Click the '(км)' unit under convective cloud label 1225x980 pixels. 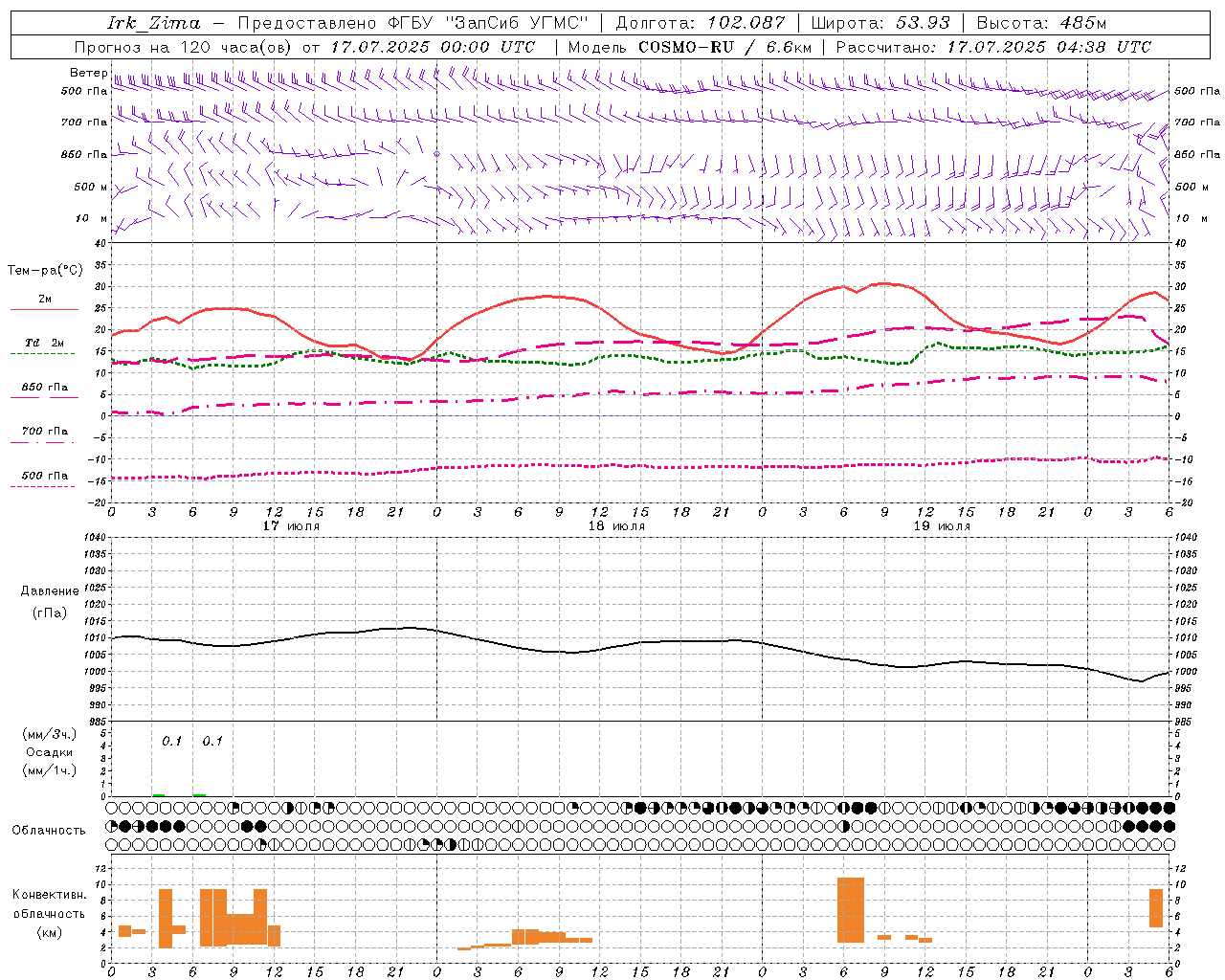[x=49, y=932]
